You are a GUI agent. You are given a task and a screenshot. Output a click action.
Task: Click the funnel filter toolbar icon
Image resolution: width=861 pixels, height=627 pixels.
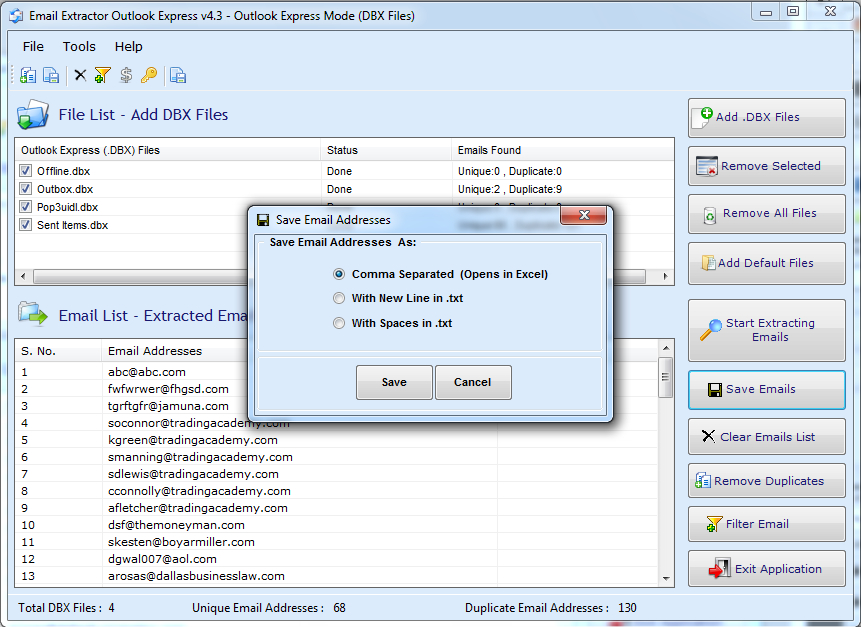[102, 75]
